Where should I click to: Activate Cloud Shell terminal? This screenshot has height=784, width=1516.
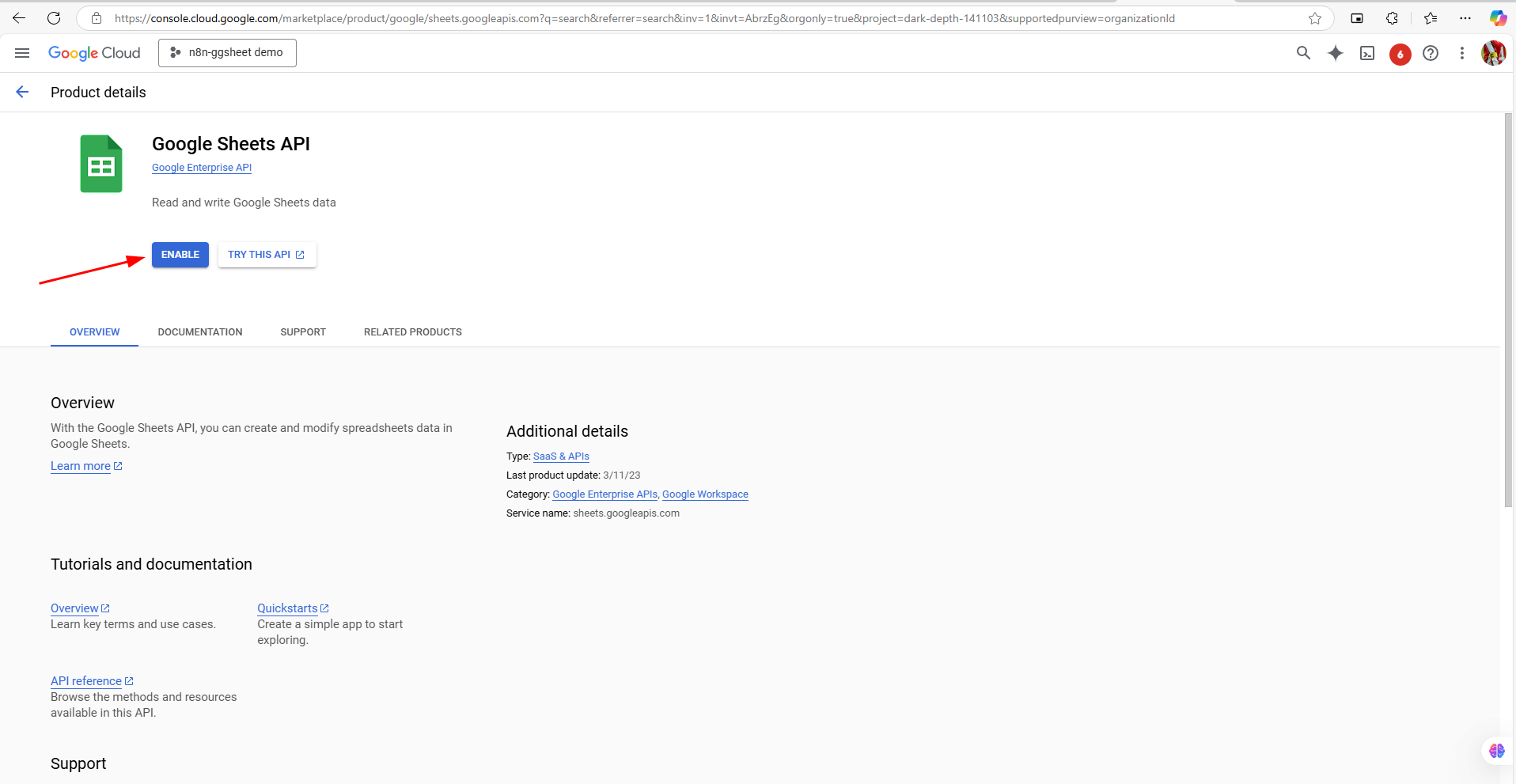1367,53
